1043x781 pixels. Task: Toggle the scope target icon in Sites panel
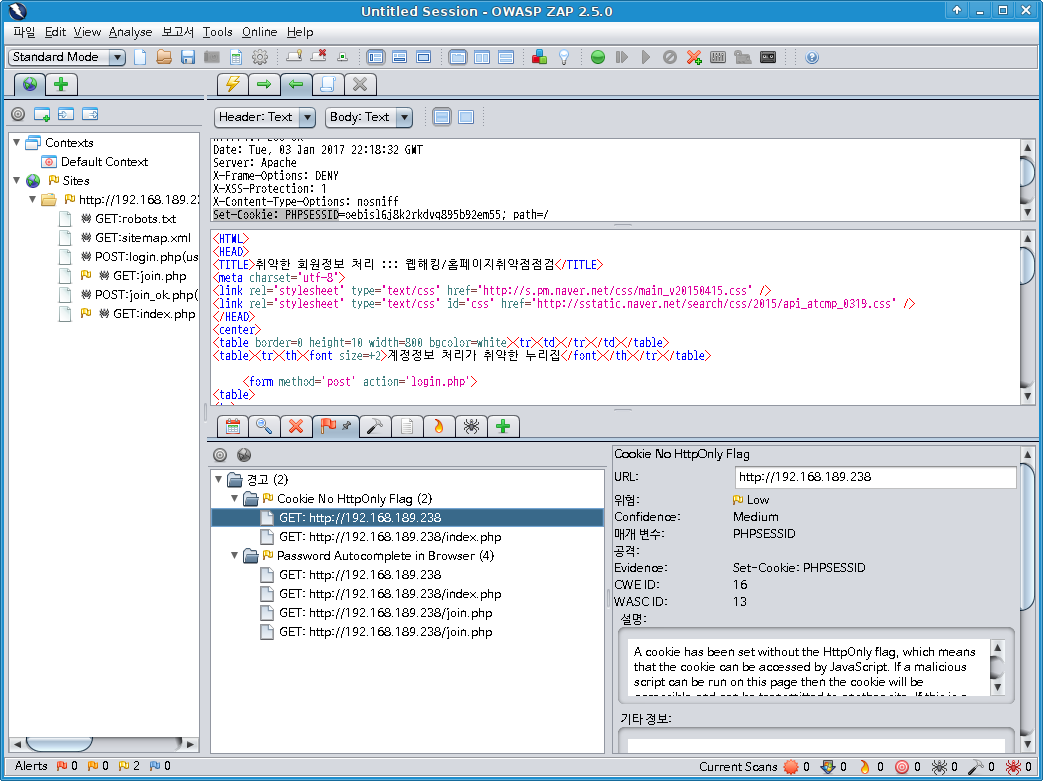point(18,114)
